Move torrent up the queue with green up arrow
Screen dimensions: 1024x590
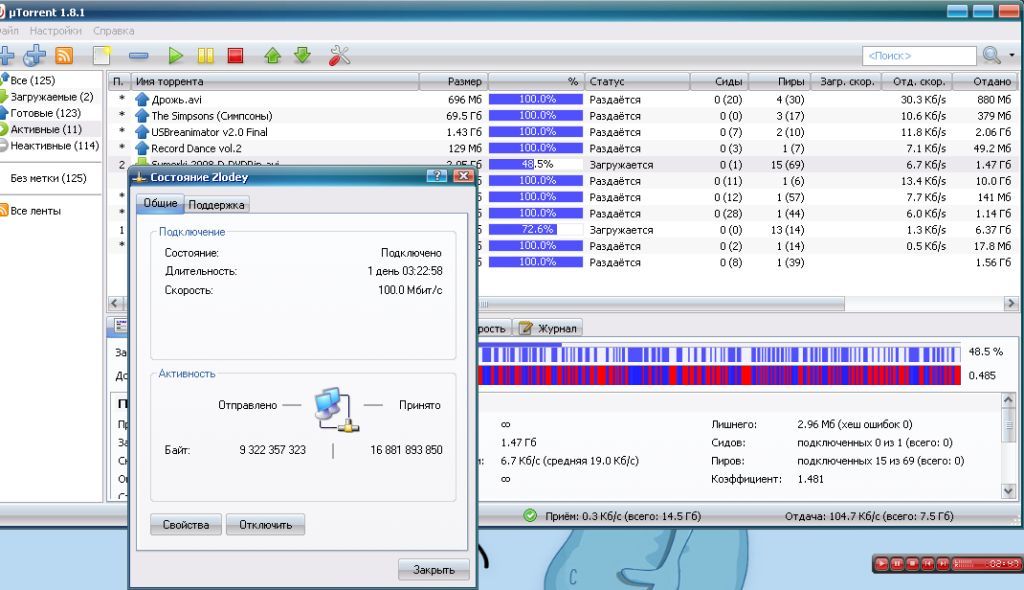click(x=272, y=56)
